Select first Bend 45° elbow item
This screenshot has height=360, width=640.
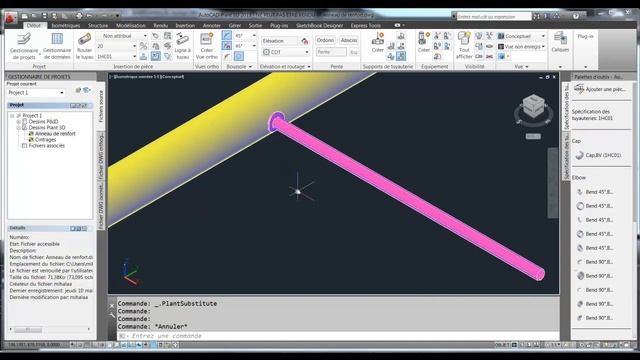point(596,192)
